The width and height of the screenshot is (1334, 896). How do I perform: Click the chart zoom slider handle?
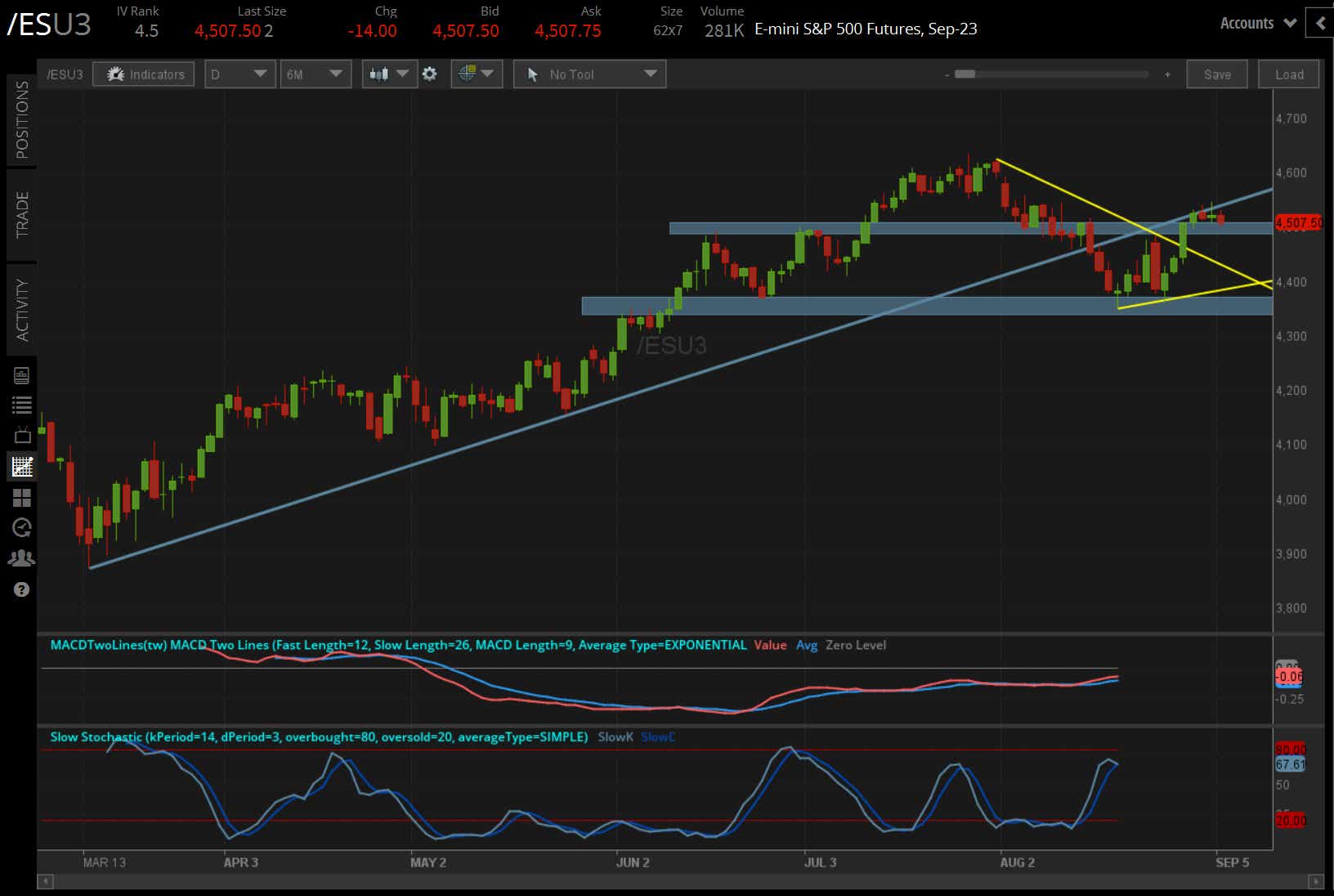965,74
